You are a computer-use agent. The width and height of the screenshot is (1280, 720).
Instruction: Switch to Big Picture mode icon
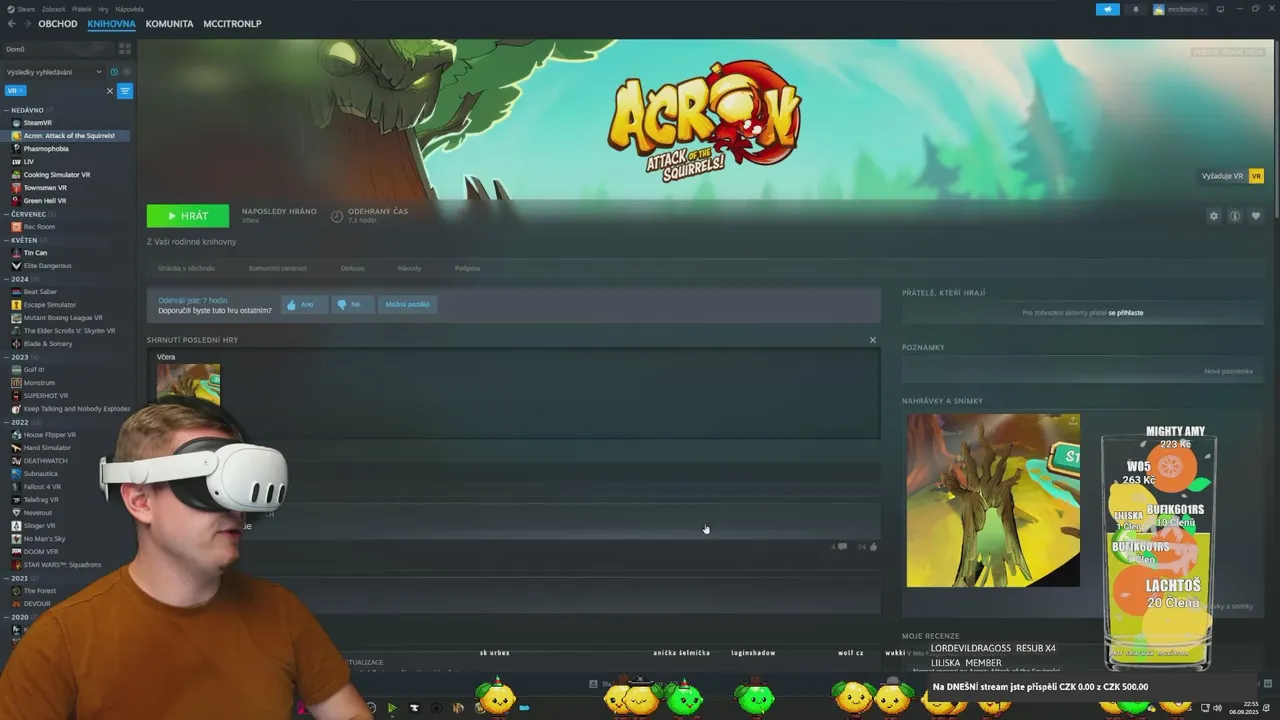tap(1220, 9)
